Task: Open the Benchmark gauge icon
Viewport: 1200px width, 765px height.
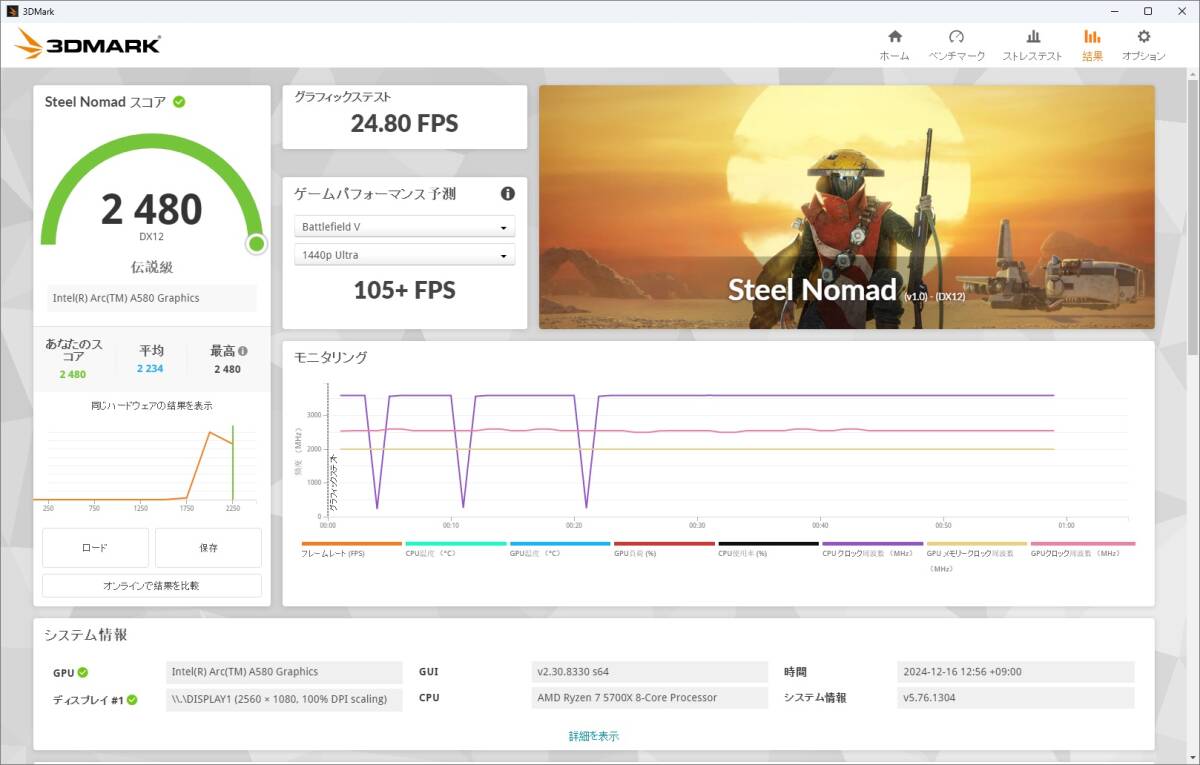Action: pos(956,37)
